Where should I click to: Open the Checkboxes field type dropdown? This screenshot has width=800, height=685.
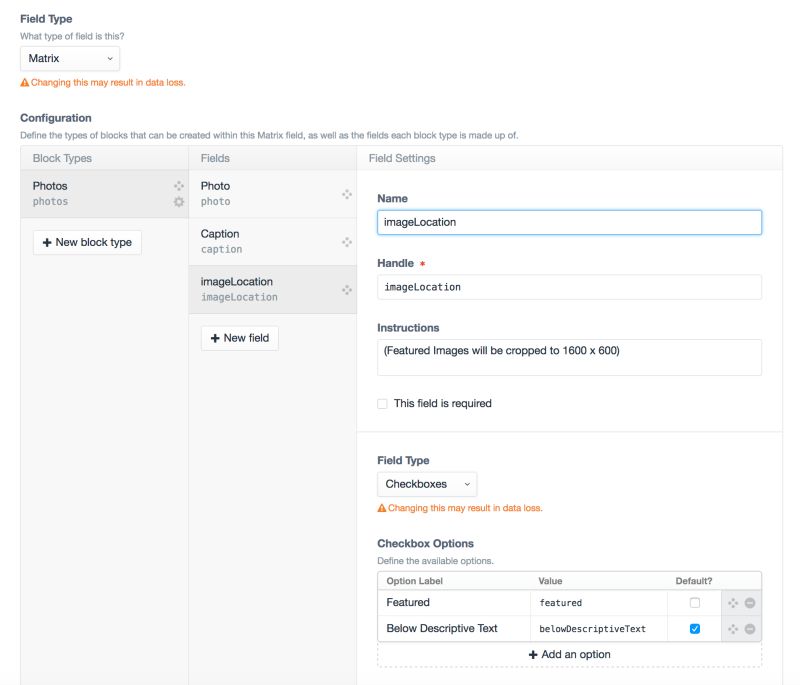(x=427, y=484)
